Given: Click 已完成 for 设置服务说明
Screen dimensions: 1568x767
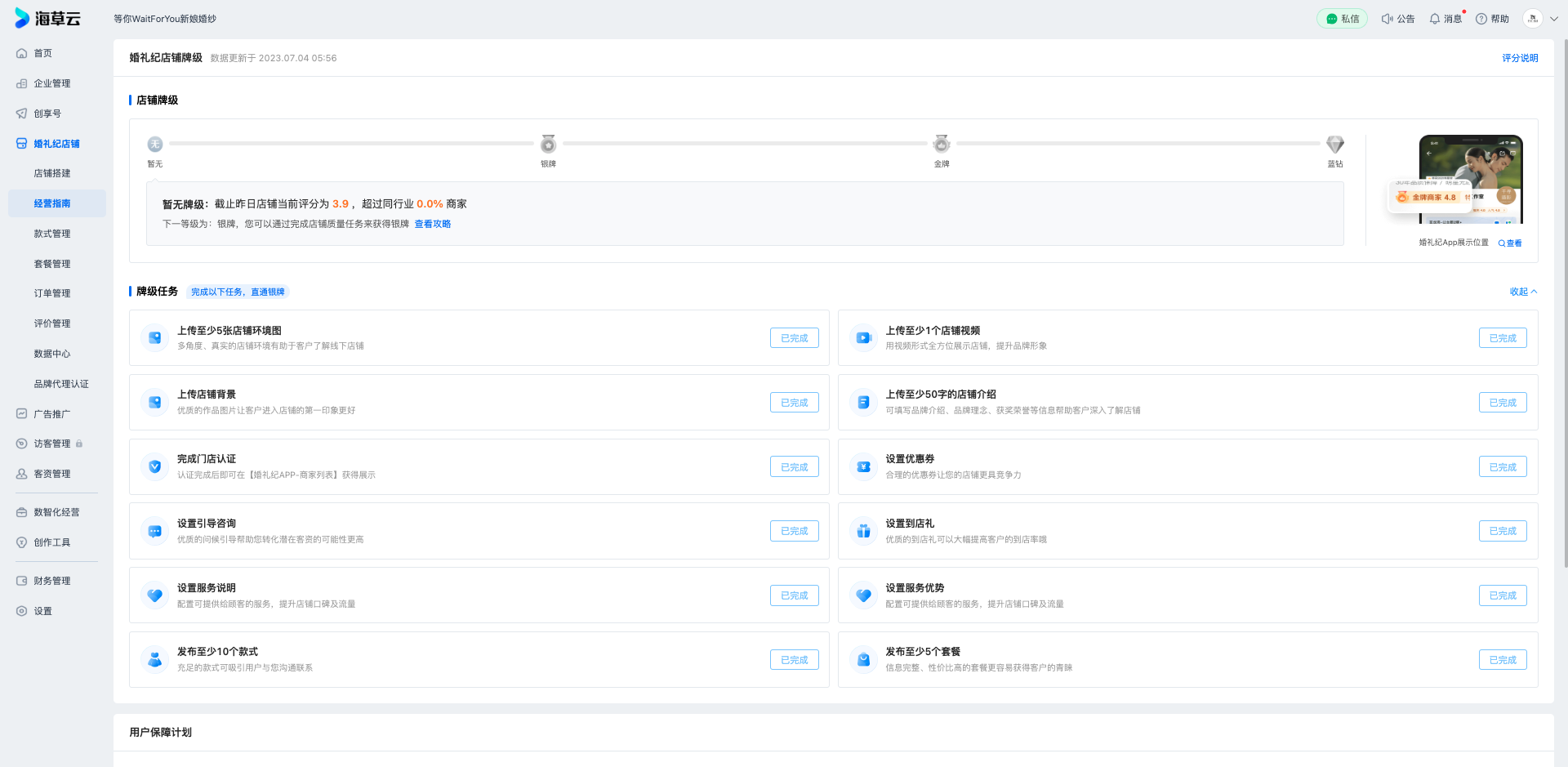Looking at the screenshot, I should pyautogui.click(x=794, y=595).
